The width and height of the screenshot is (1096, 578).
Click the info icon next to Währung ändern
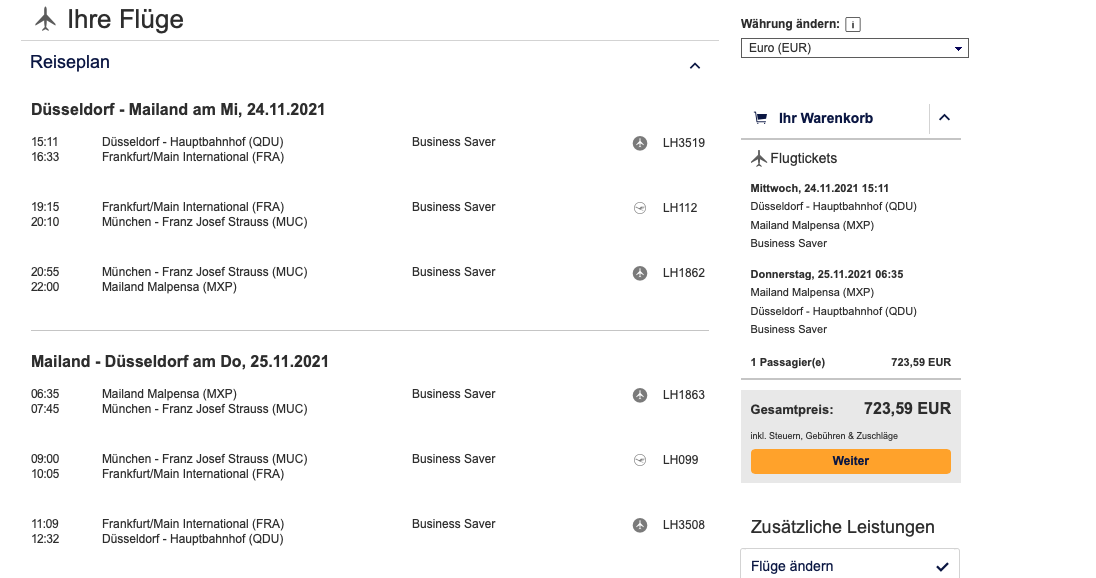click(x=852, y=24)
